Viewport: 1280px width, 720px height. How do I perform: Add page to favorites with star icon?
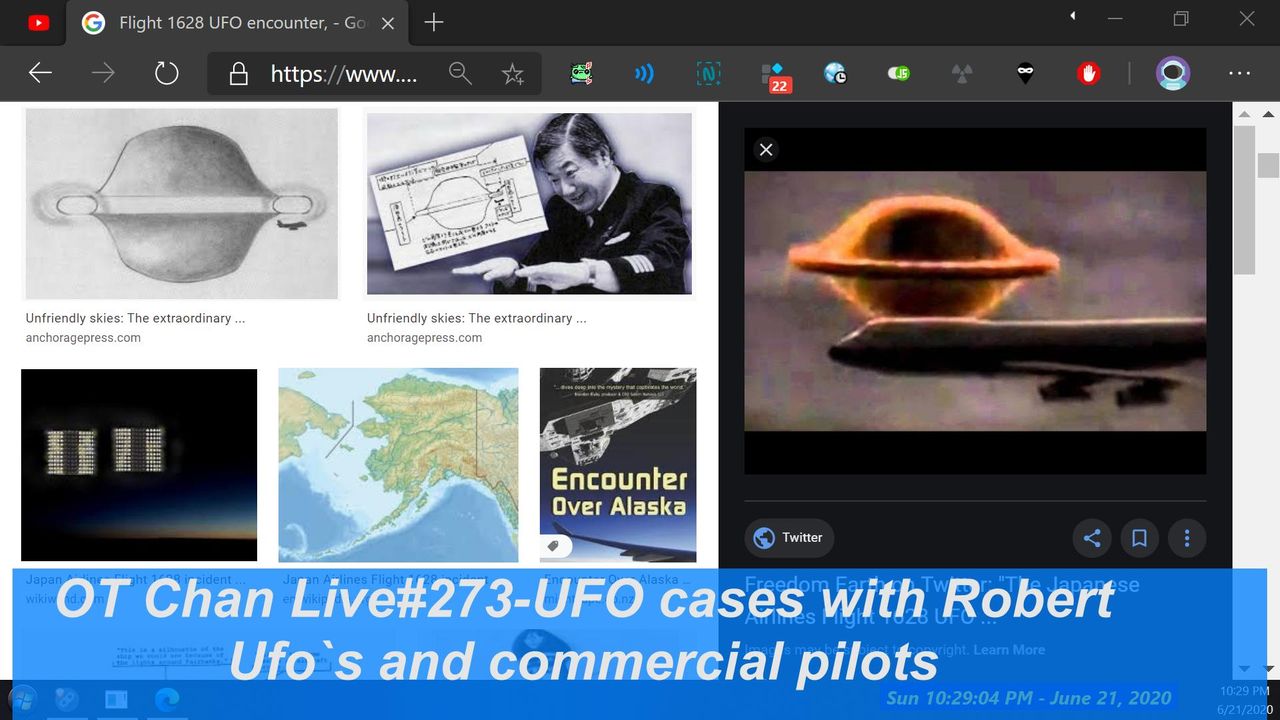click(x=513, y=74)
